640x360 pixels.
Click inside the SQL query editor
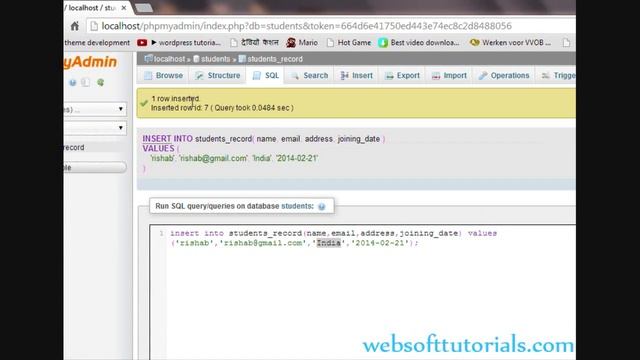(362, 292)
